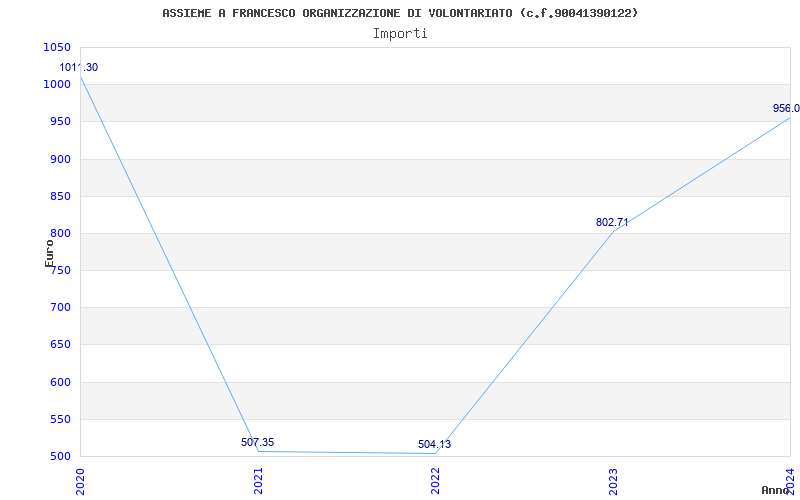Click the 950 y-axis tick label
This screenshot has width=800, height=500.
(x=60, y=122)
